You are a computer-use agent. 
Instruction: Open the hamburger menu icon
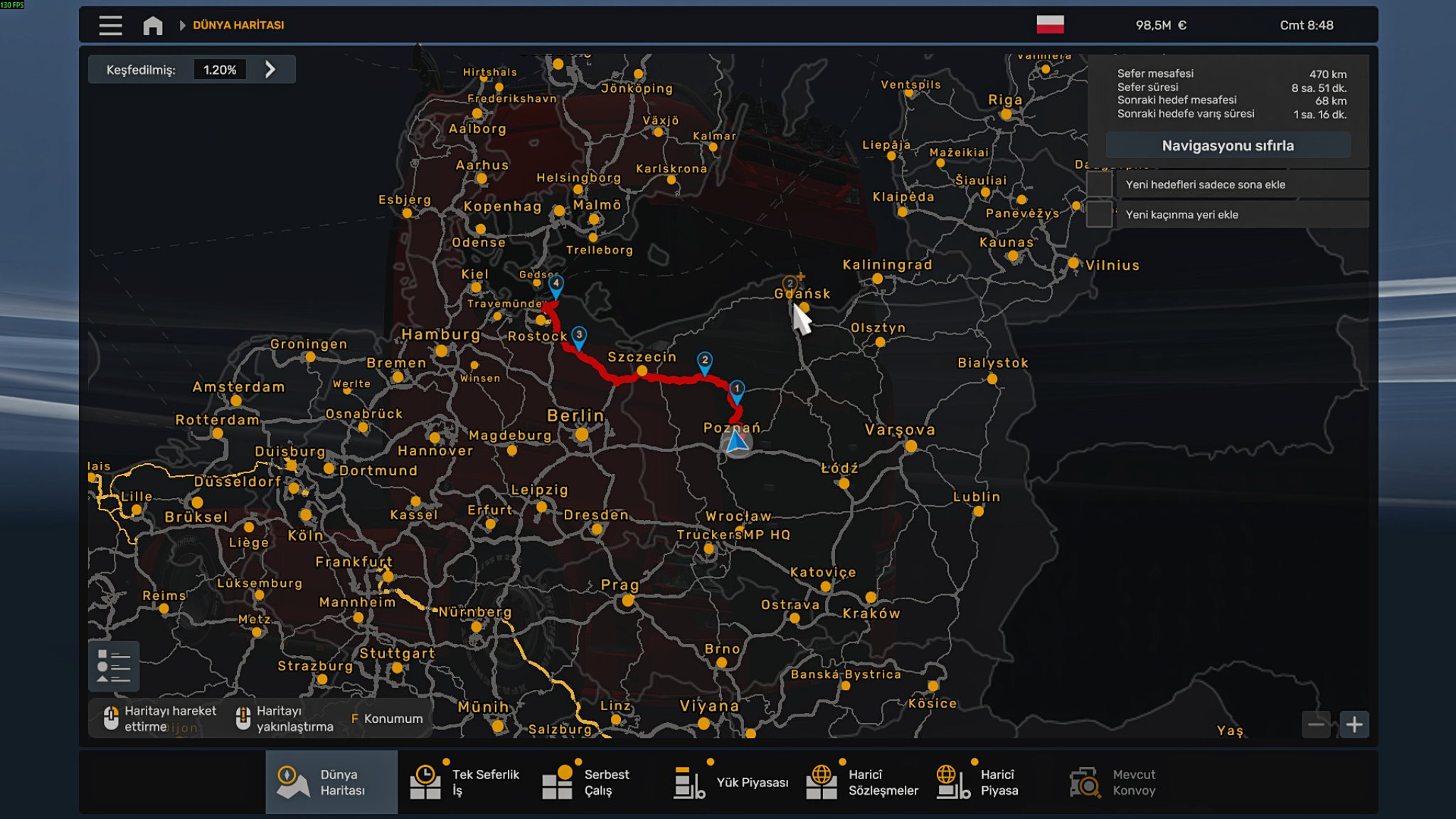click(110, 26)
